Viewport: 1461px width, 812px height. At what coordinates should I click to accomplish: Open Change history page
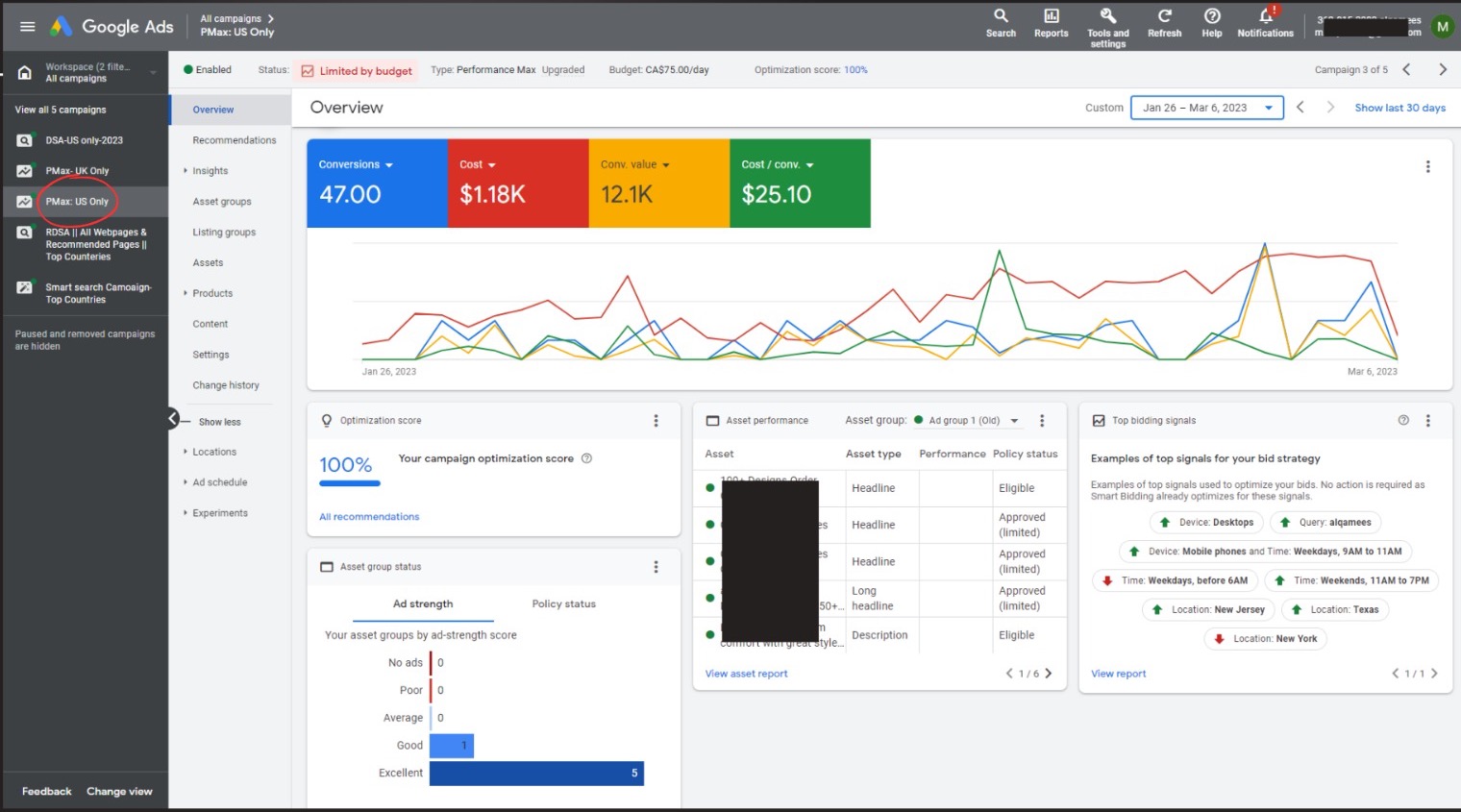tap(226, 385)
